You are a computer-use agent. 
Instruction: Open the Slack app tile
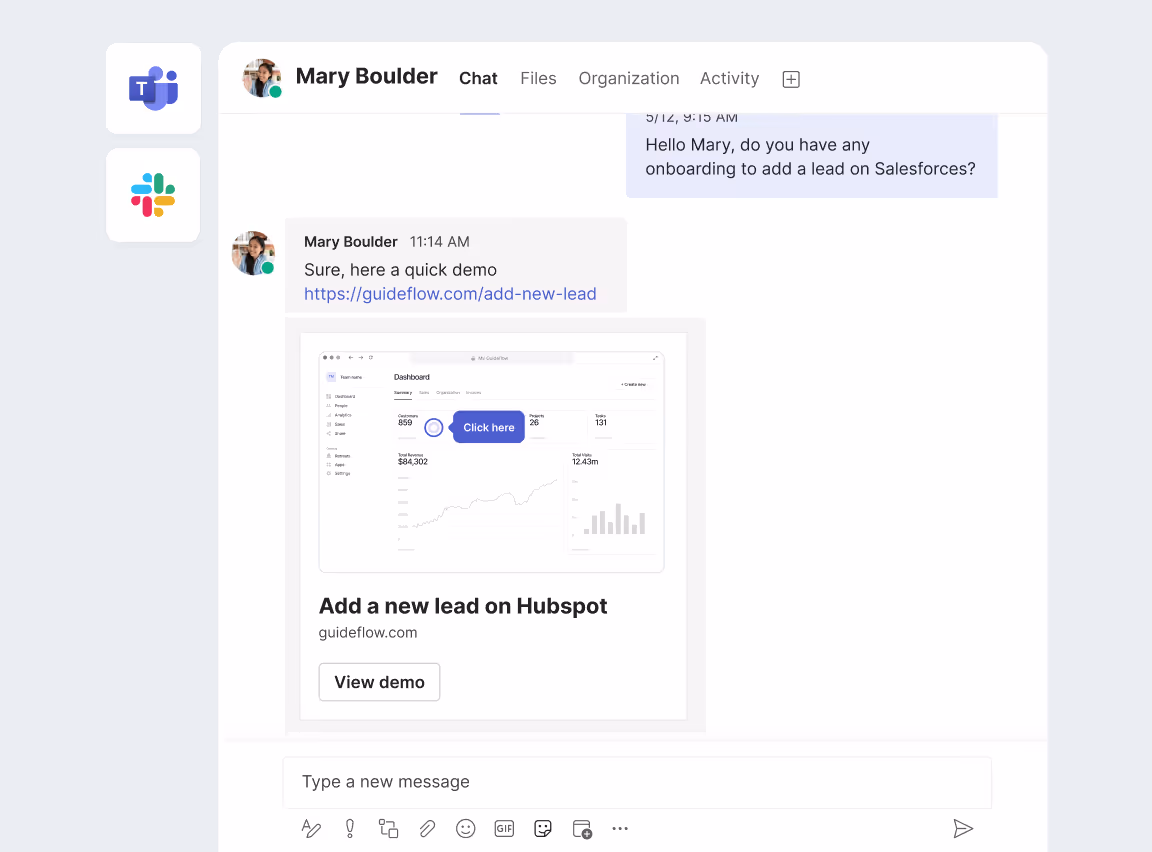tap(153, 195)
